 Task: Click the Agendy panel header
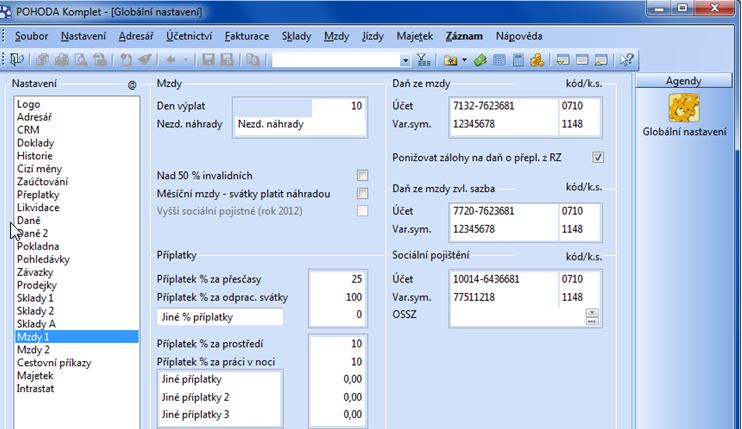[x=683, y=81]
